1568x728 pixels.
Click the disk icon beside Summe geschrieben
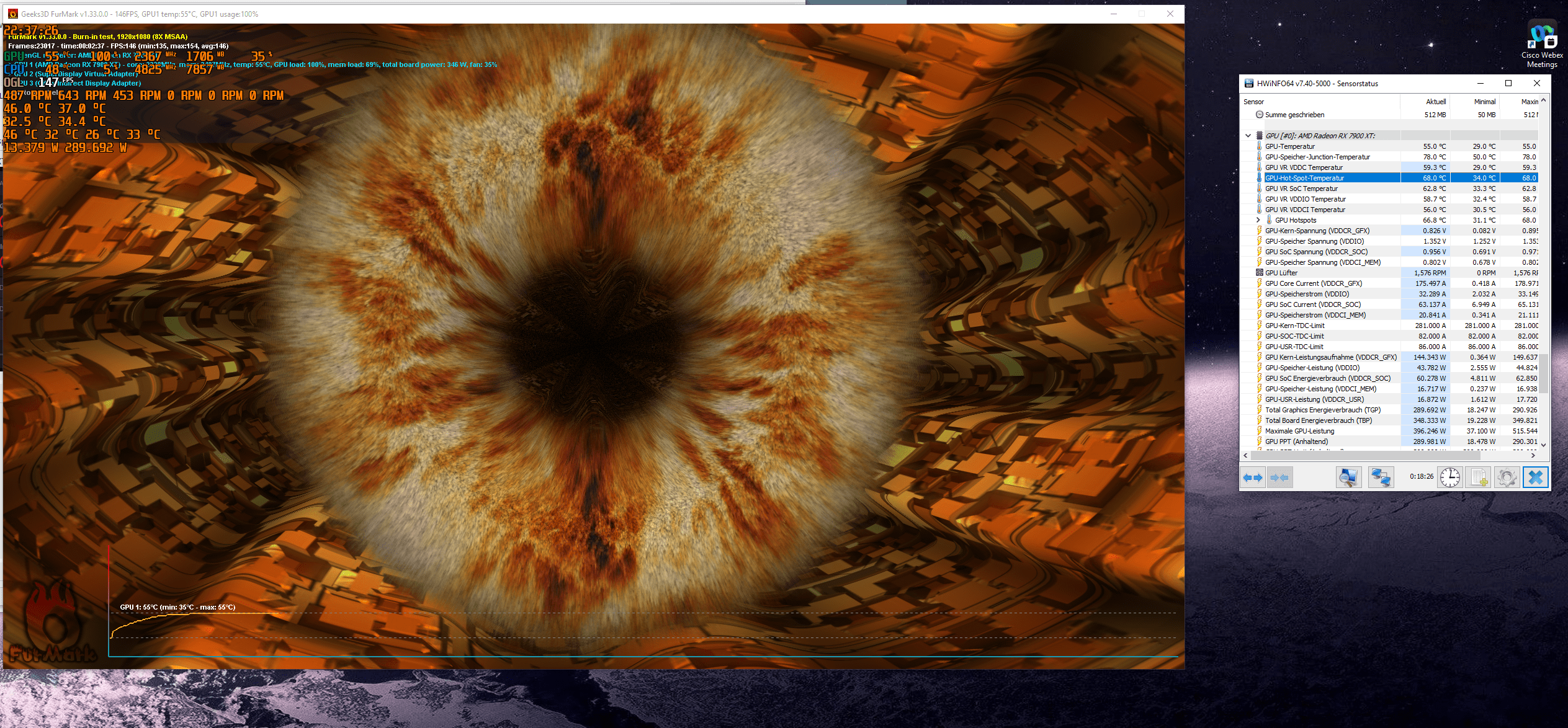(x=1260, y=114)
